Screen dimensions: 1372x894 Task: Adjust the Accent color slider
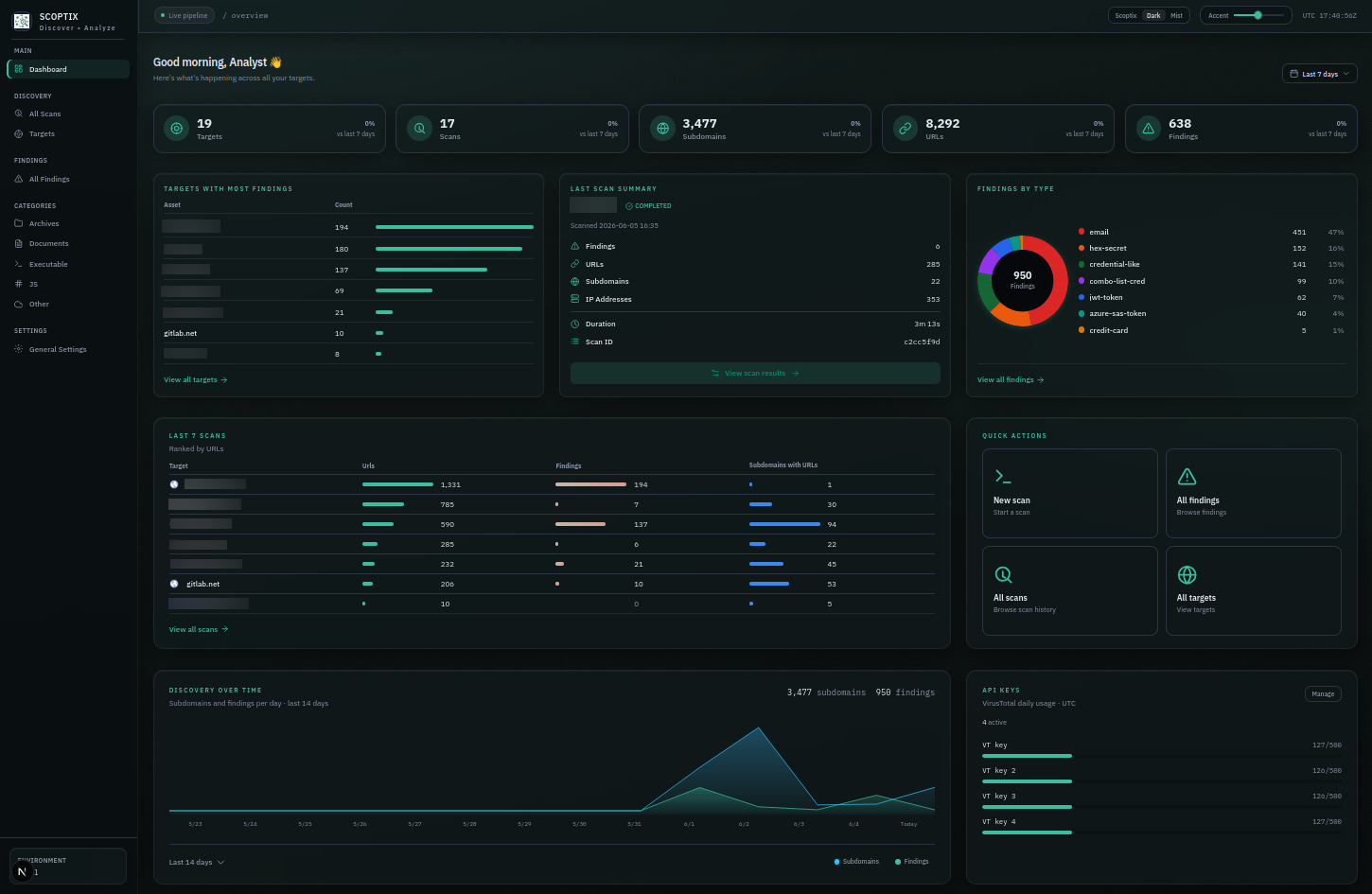click(1258, 15)
